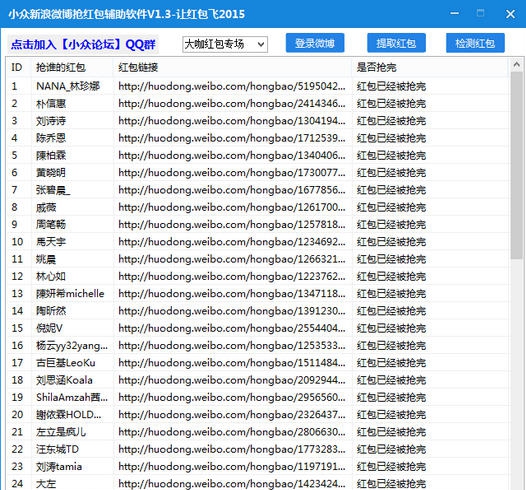Select the 倪妮V name cell
Image resolution: width=526 pixels, height=490 pixels.
pyautogui.click(x=49, y=328)
